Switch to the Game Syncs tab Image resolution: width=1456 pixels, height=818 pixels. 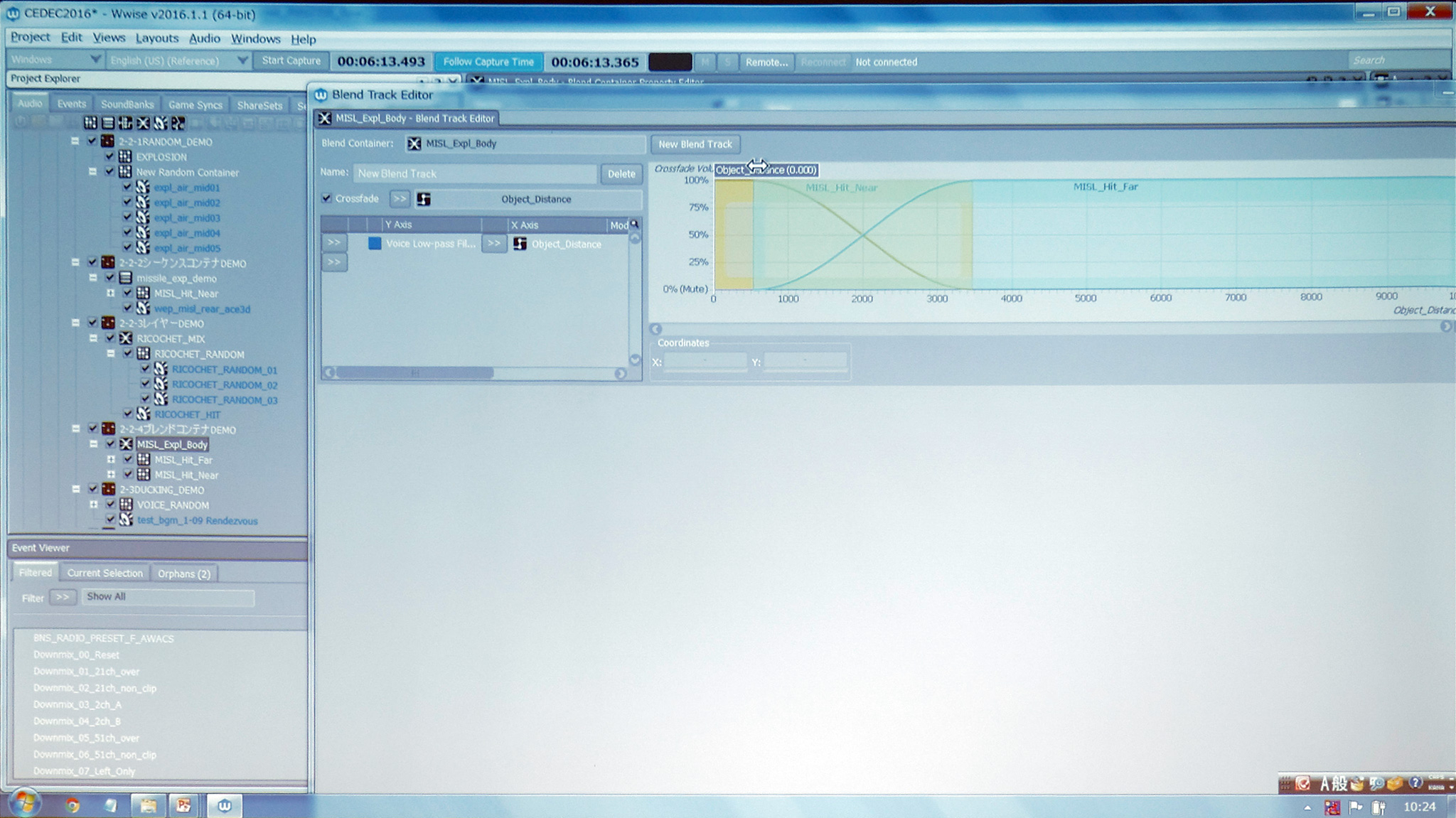[196, 104]
